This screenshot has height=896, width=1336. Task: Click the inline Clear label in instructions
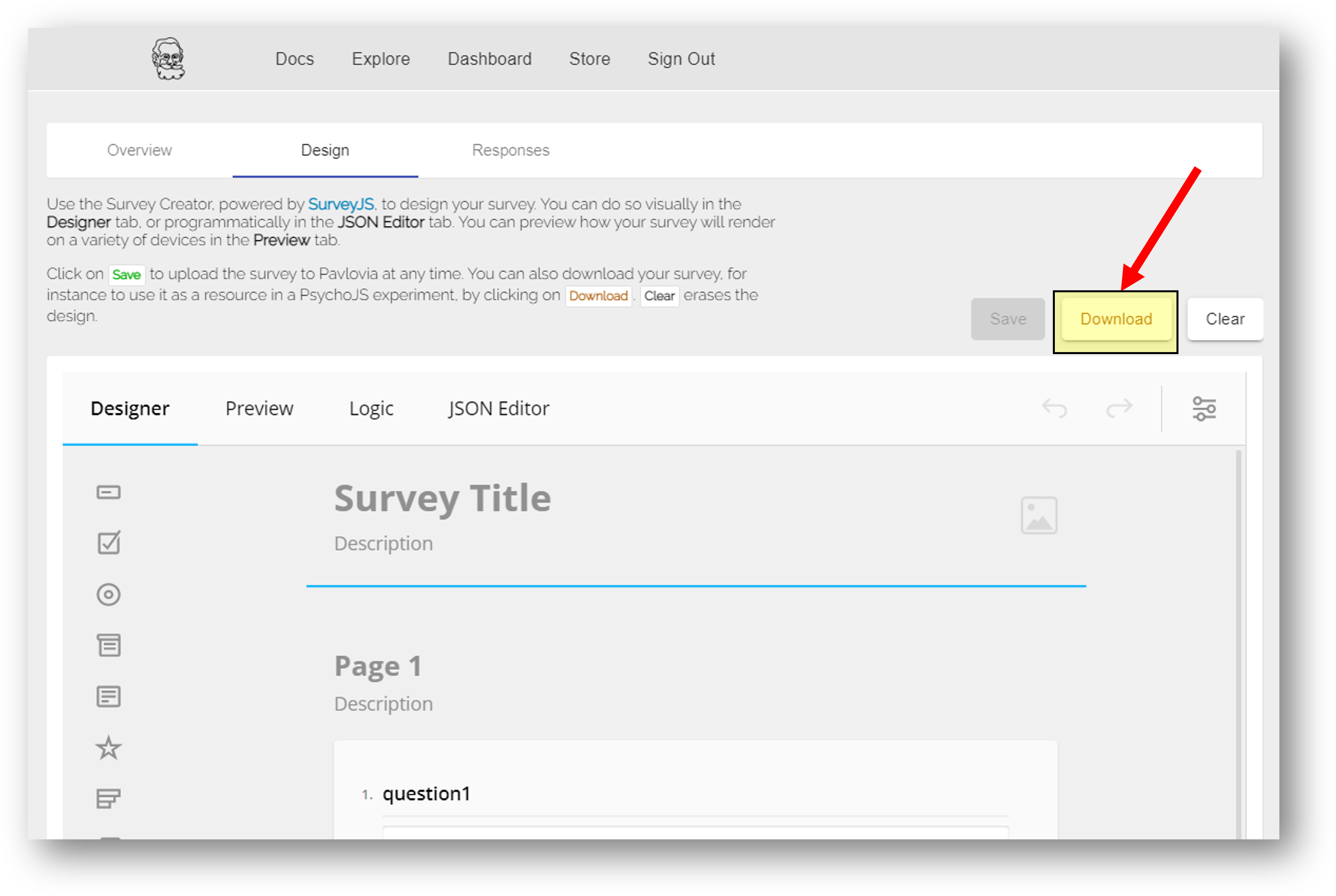660,296
